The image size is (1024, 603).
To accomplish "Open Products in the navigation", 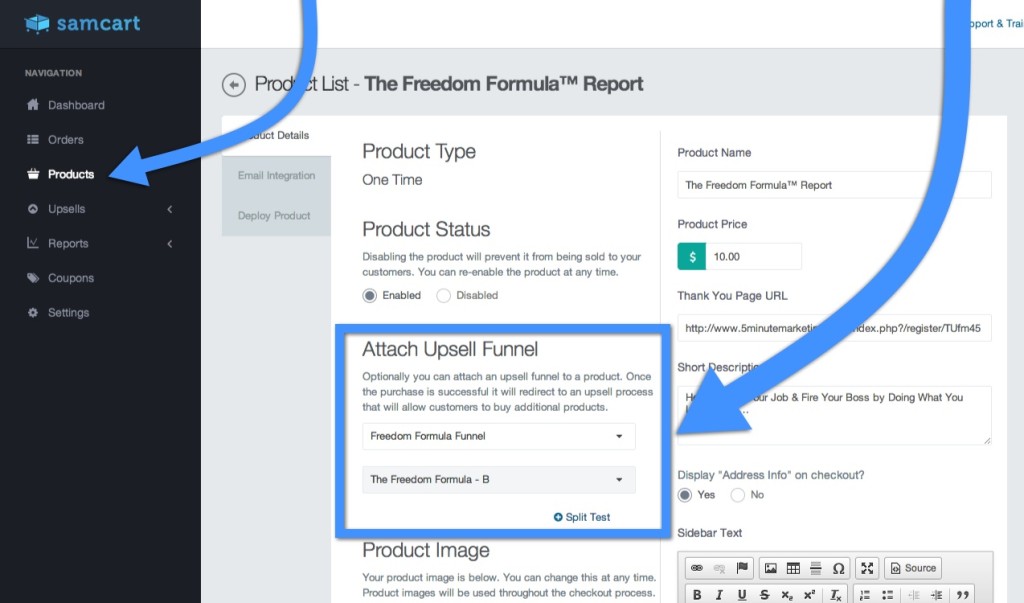I will click(x=71, y=174).
